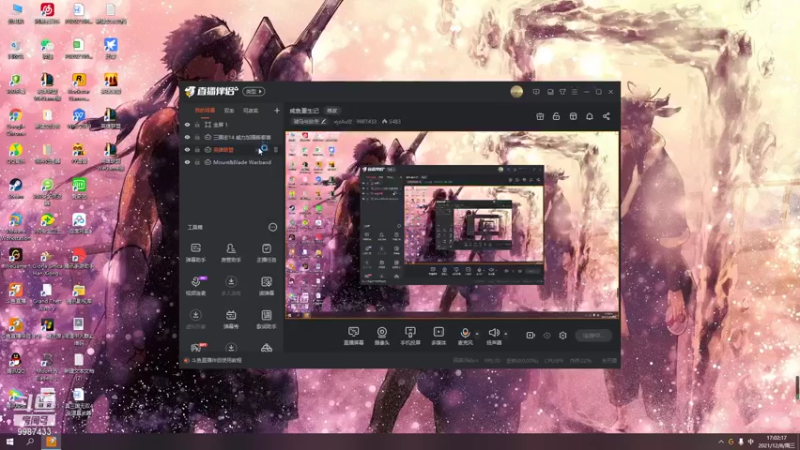Click the room title 咸鱼重生记
Screen dimensions: 800x450
point(304,111)
